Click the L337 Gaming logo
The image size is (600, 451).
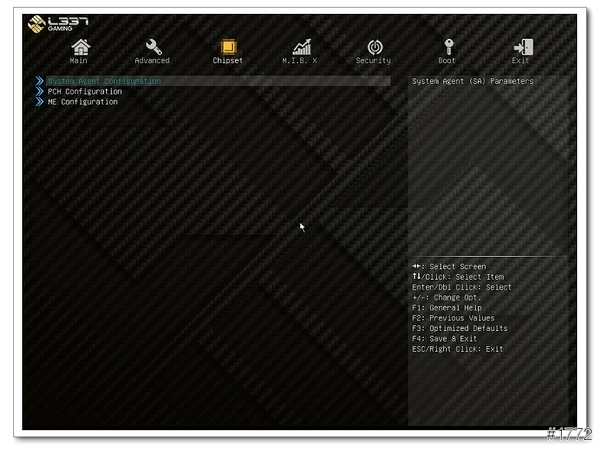[58, 24]
